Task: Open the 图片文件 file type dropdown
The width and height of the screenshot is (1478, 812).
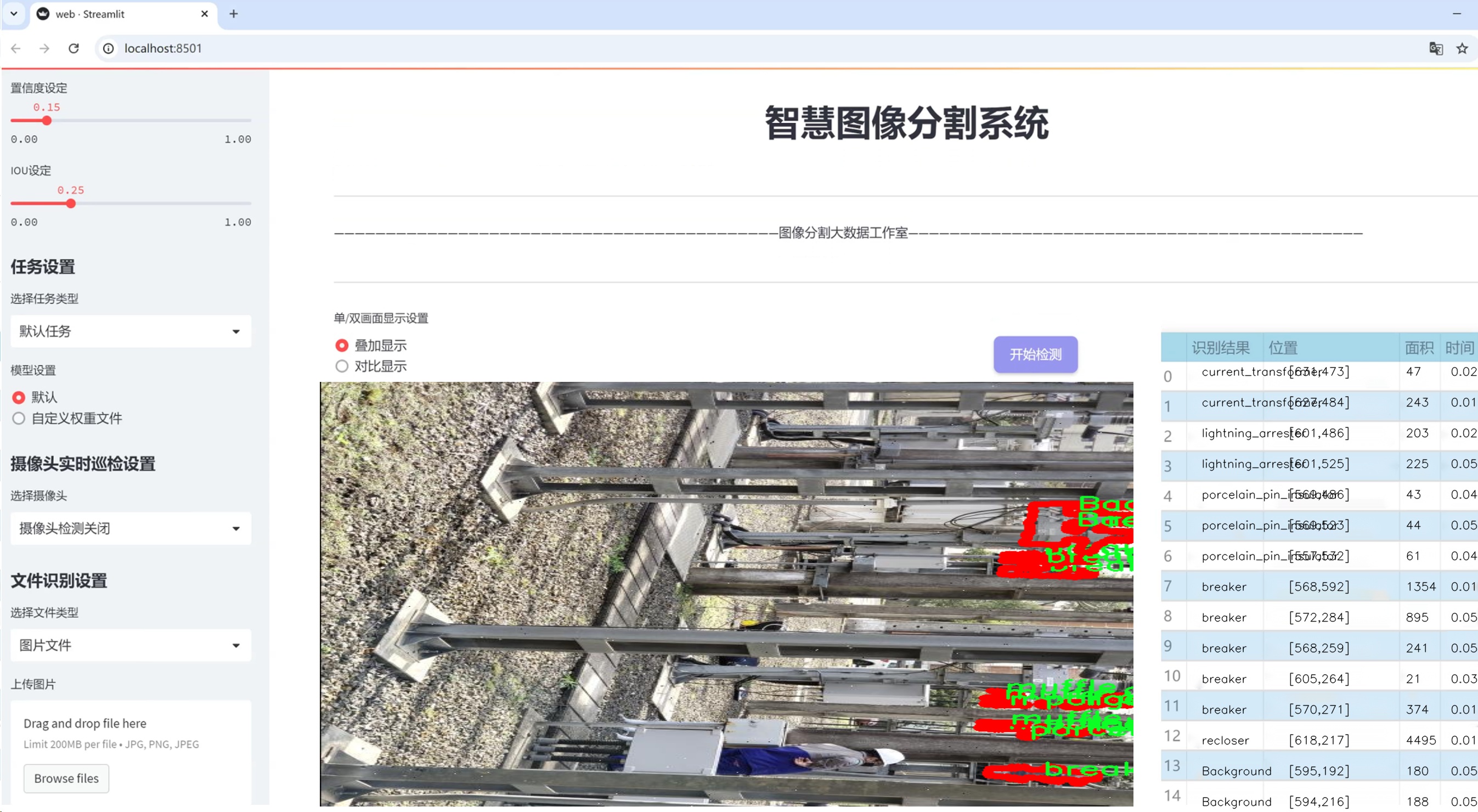Action: click(131, 645)
